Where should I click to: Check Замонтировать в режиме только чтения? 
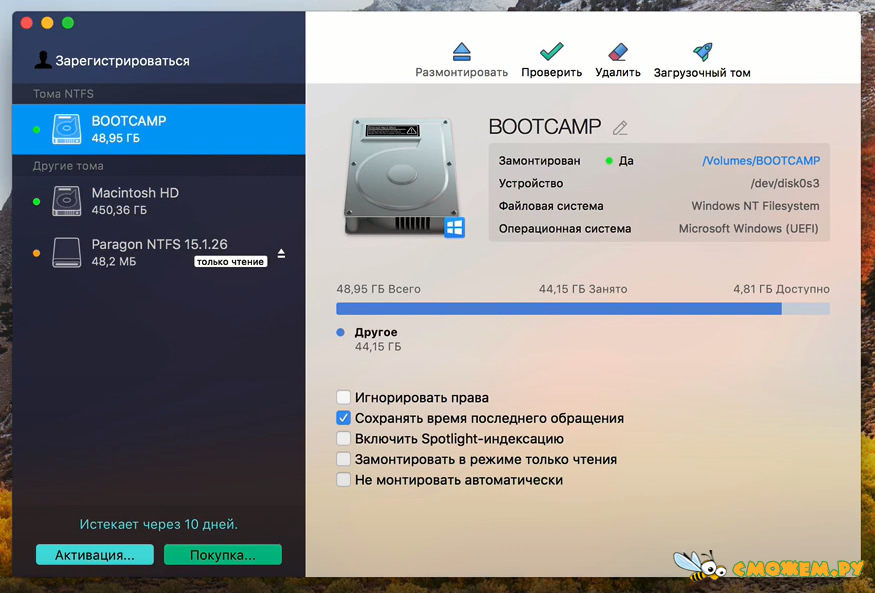(343, 459)
